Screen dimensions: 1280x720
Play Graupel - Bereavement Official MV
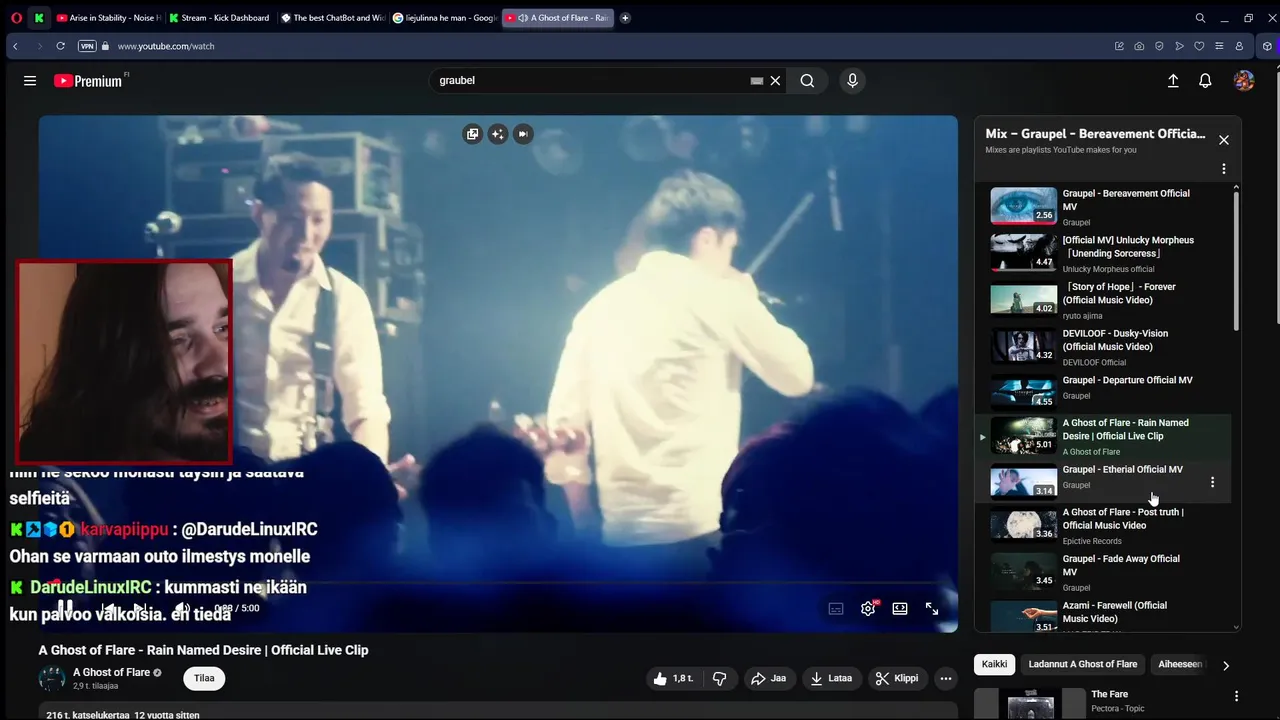click(1103, 206)
